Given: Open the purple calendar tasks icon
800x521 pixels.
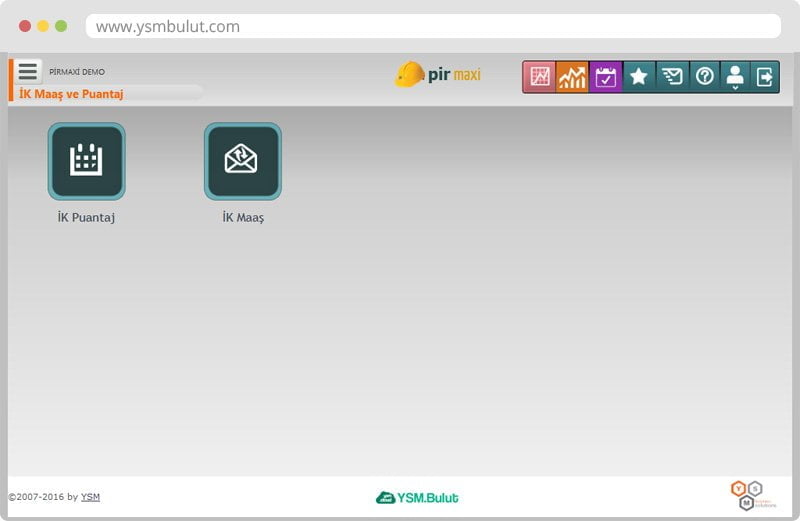Looking at the screenshot, I should [606, 77].
